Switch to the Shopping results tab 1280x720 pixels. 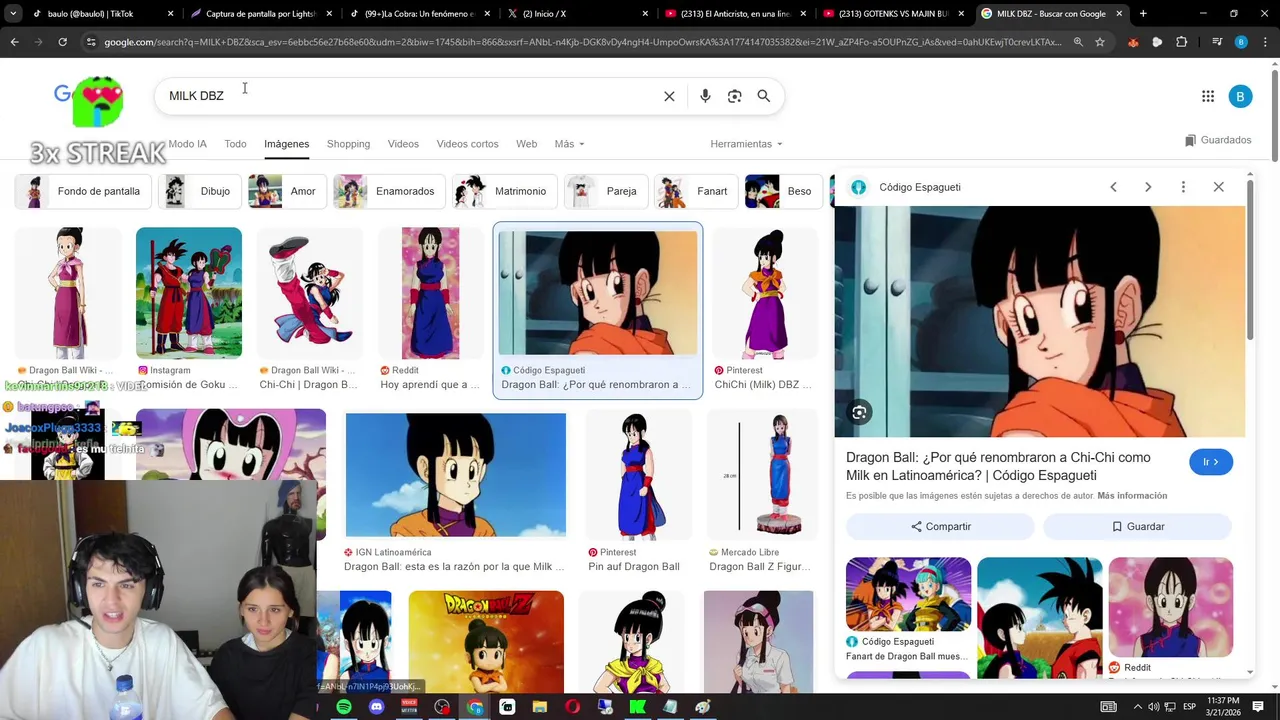[348, 144]
